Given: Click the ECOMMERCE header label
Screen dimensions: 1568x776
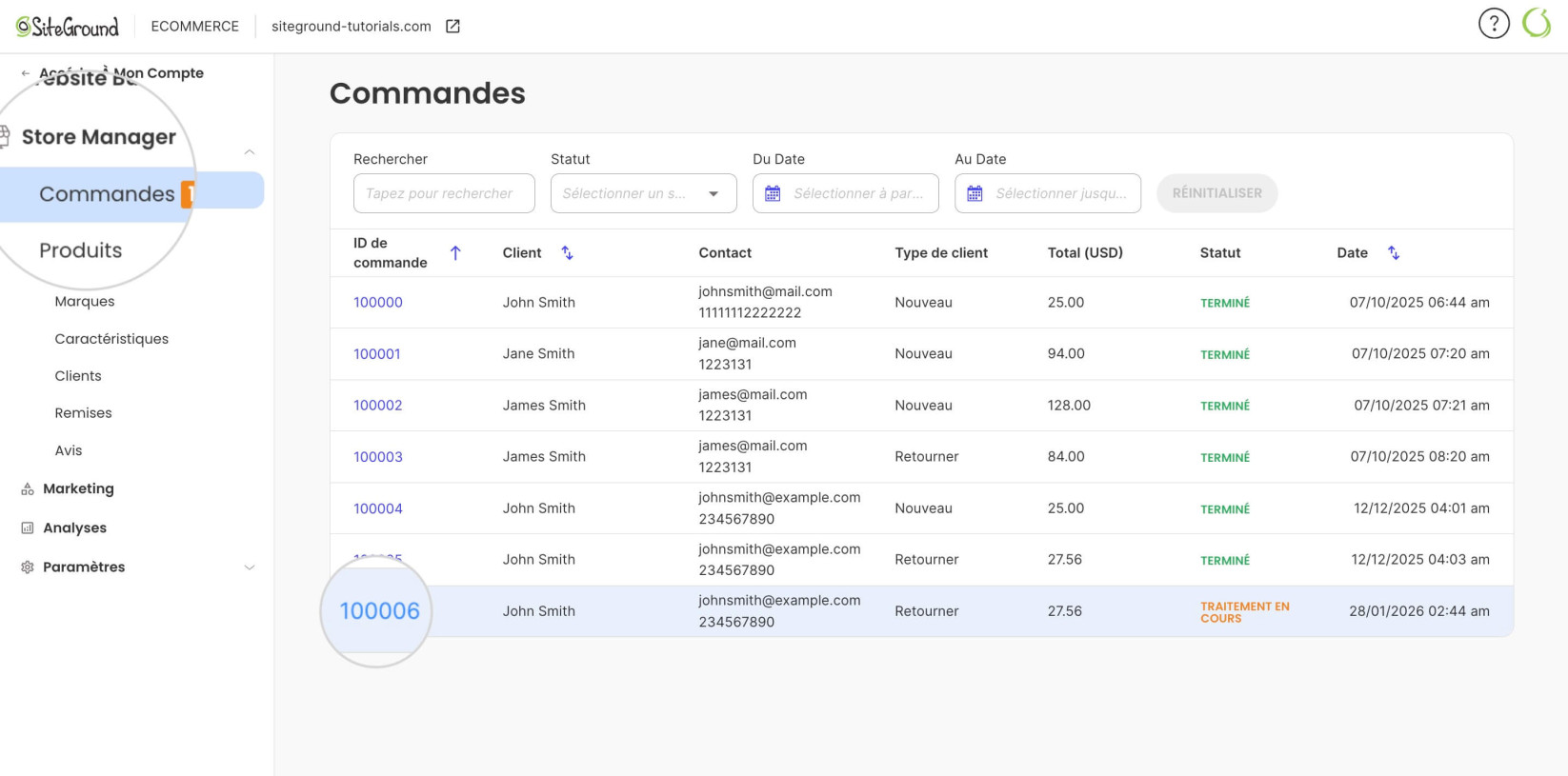Looking at the screenshot, I should point(195,27).
